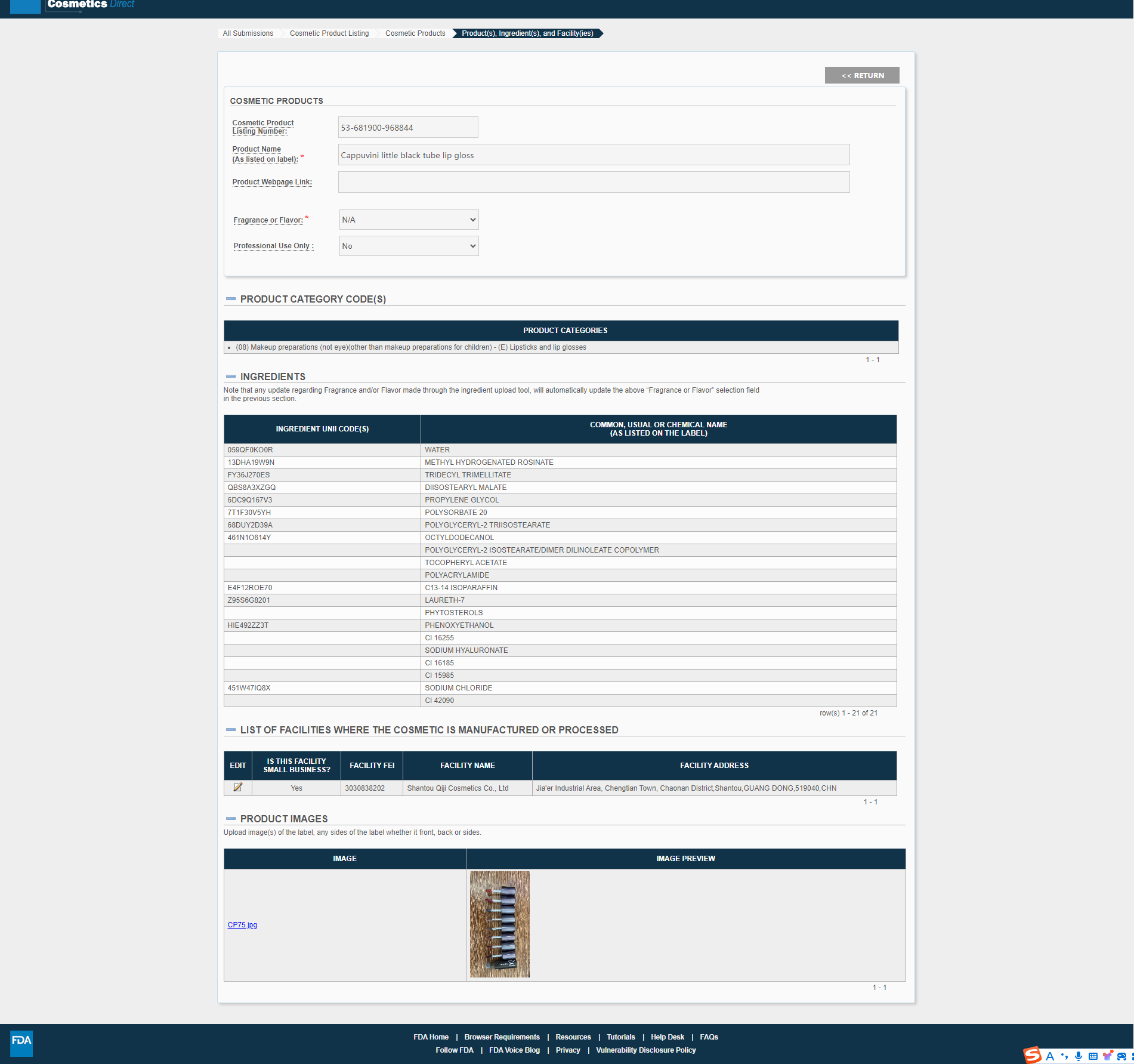Click the FDA logo in footer
The image size is (1134, 1064).
coord(21,1043)
